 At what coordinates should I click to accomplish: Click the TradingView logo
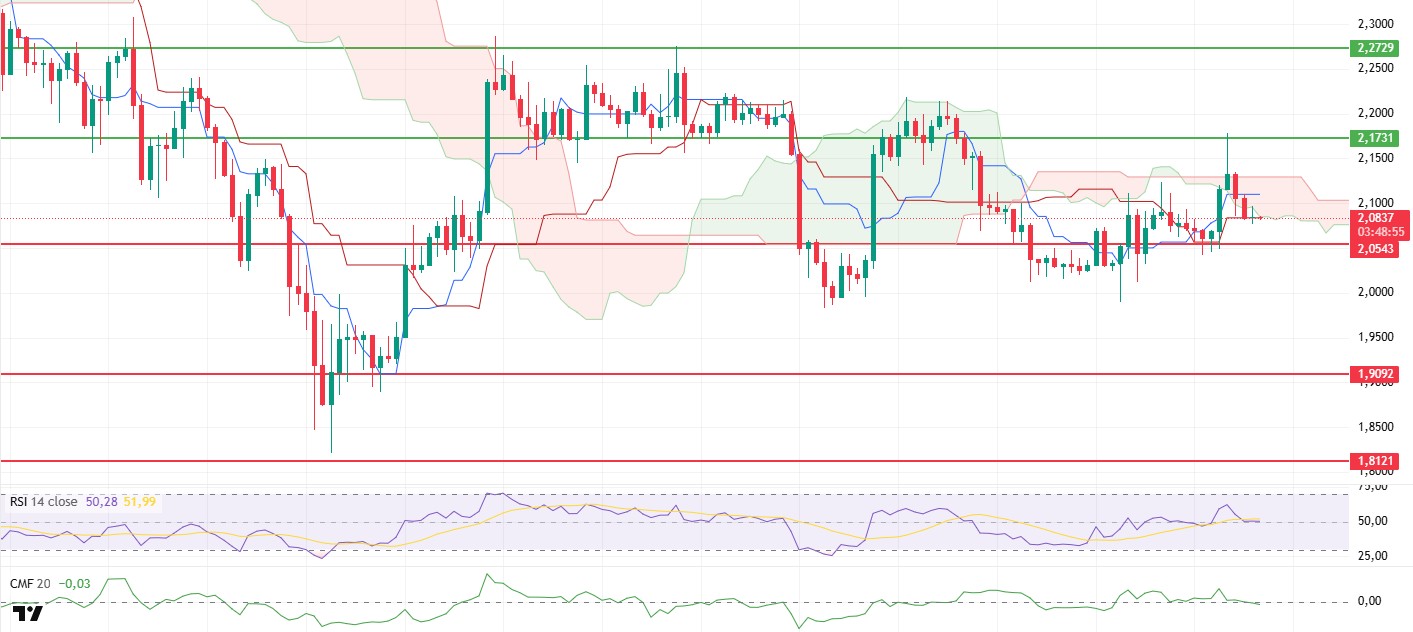(x=28, y=613)
